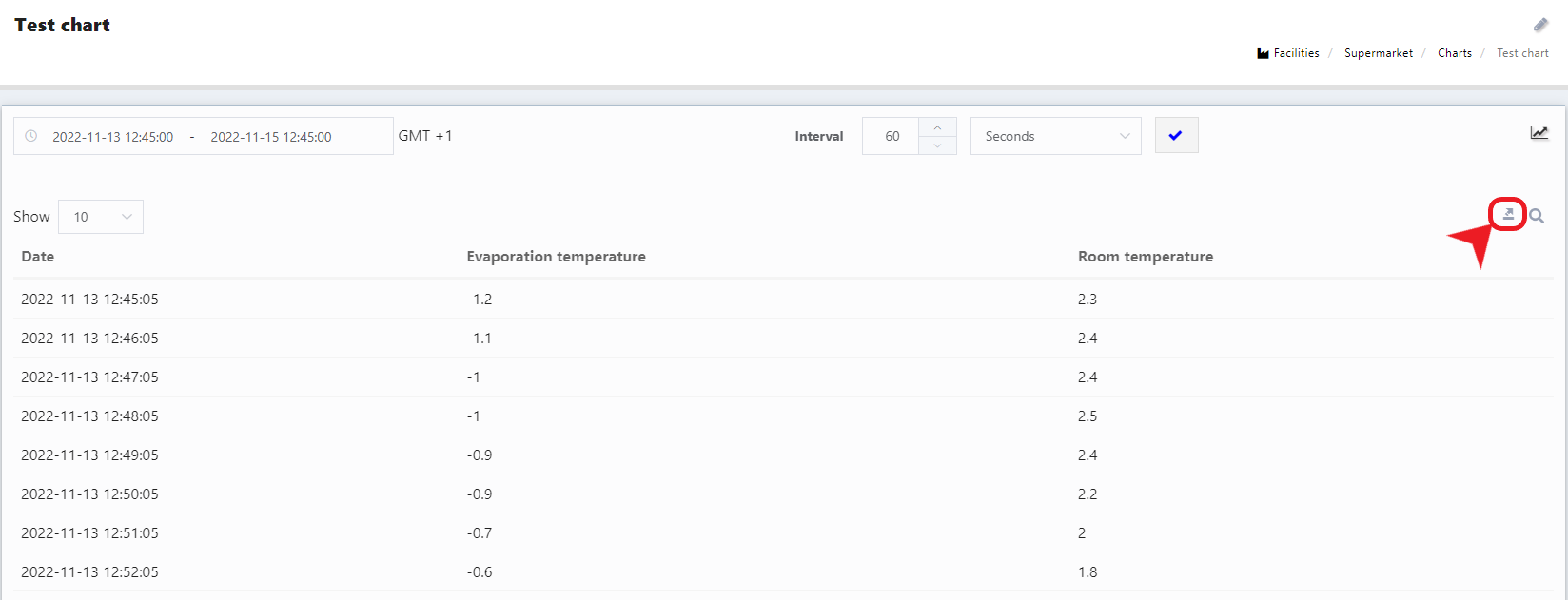Screen dimensions: 1568x600
Task: Navigate to Charts breadcrumb
Action: click(x=1454, y=53)
